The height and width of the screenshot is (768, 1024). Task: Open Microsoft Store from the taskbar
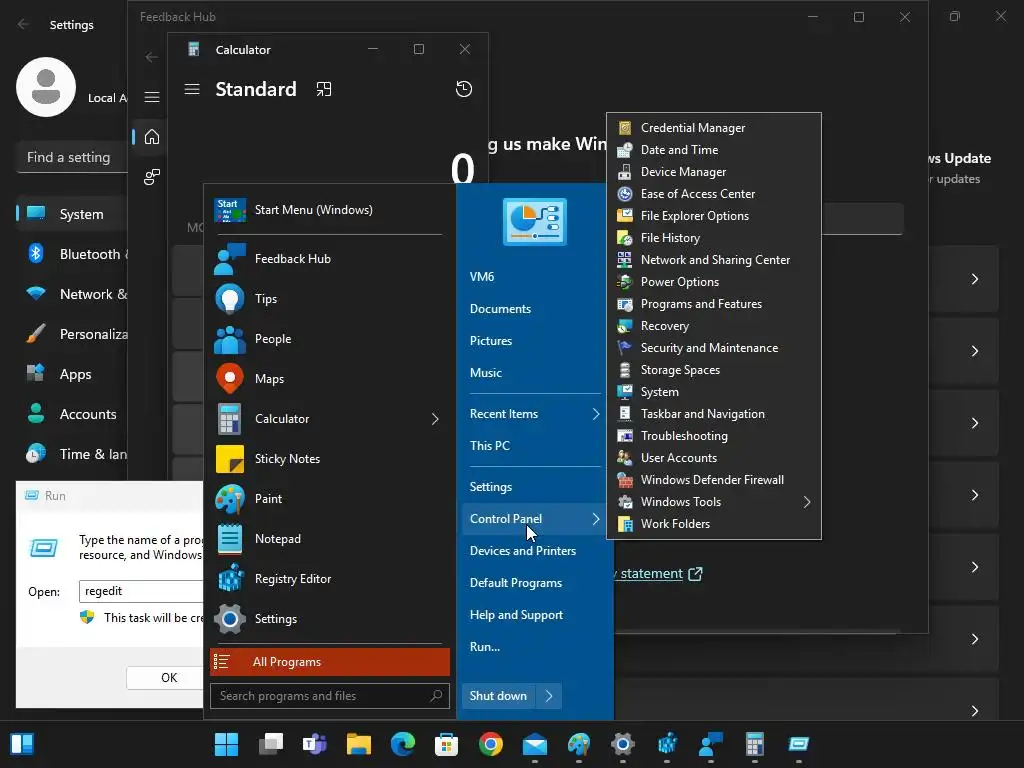click(447, 744)
